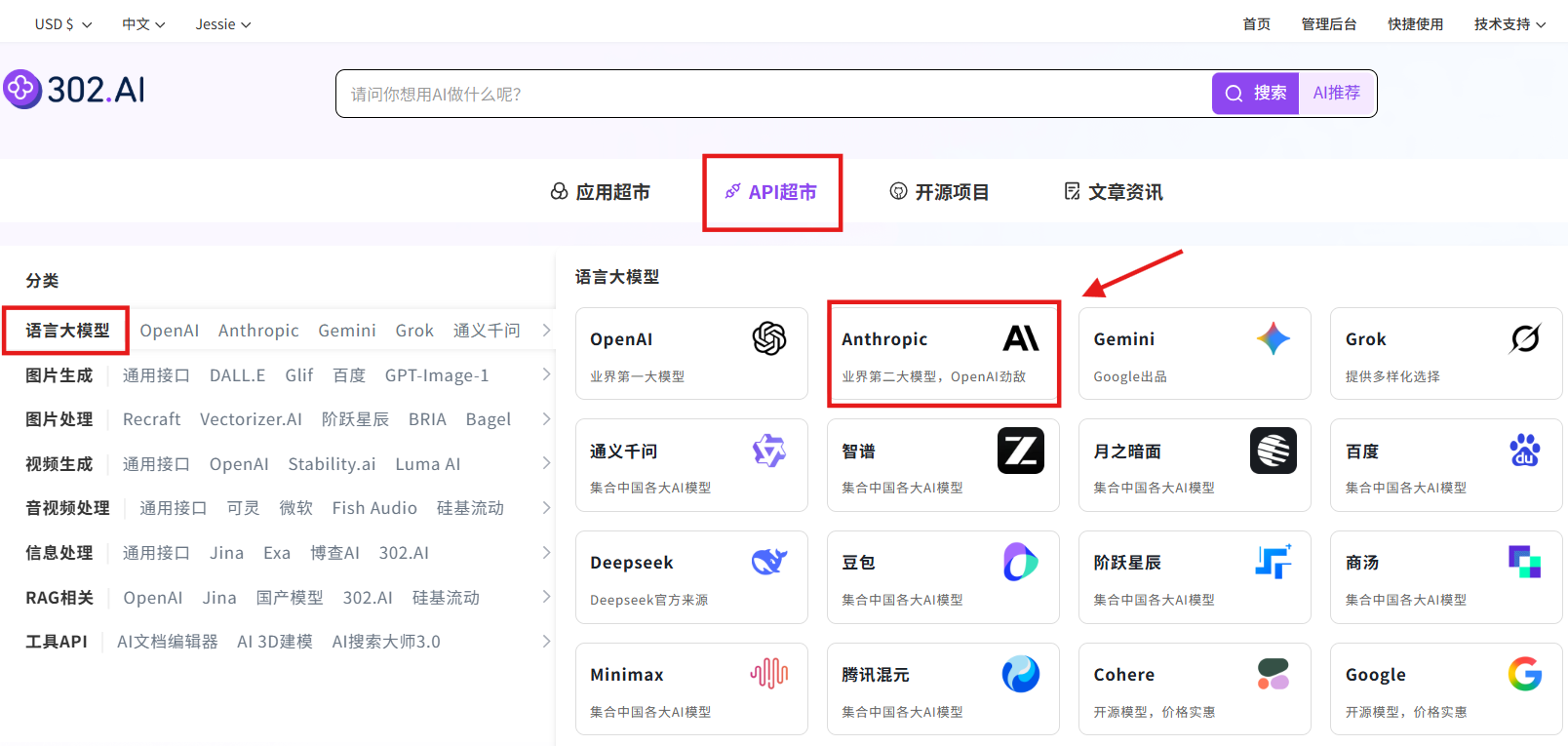This screenshot has height=746, width=1568.
Task: Open the 中文 language dropdown
Action: (x=143, y=24)
